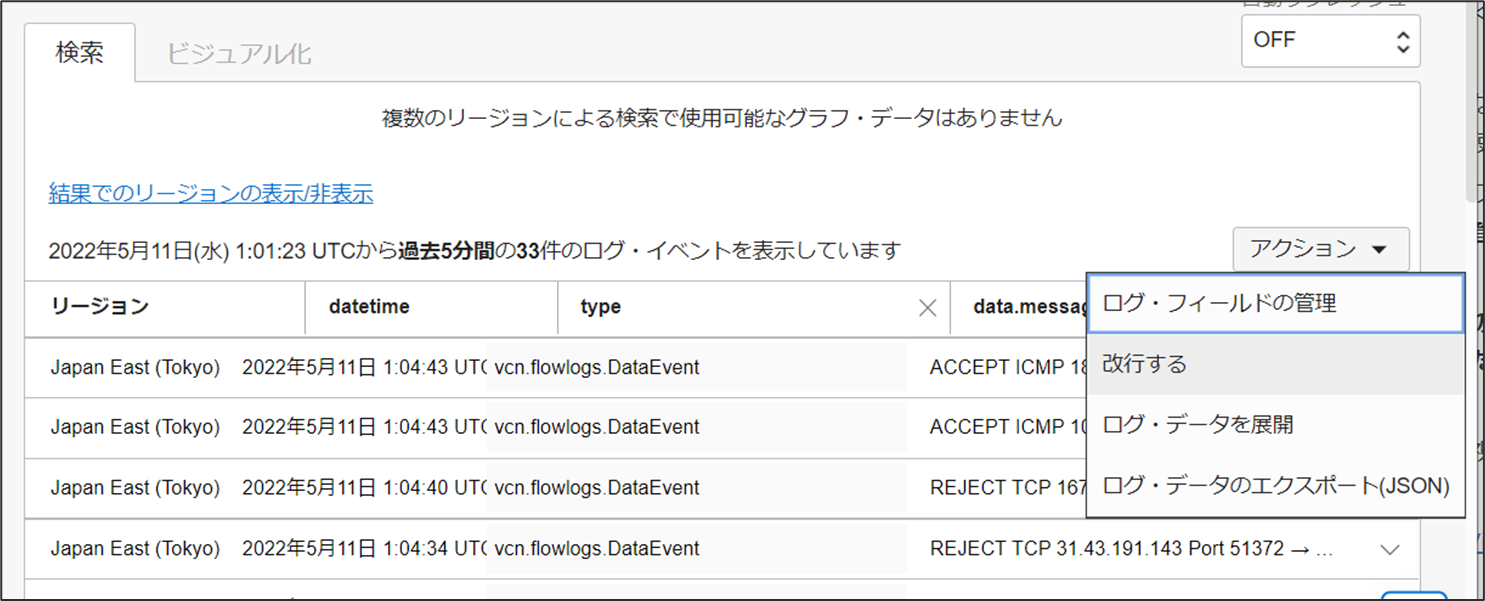Click the リージョン column header
1485x601 pixels.
(100, 307)
